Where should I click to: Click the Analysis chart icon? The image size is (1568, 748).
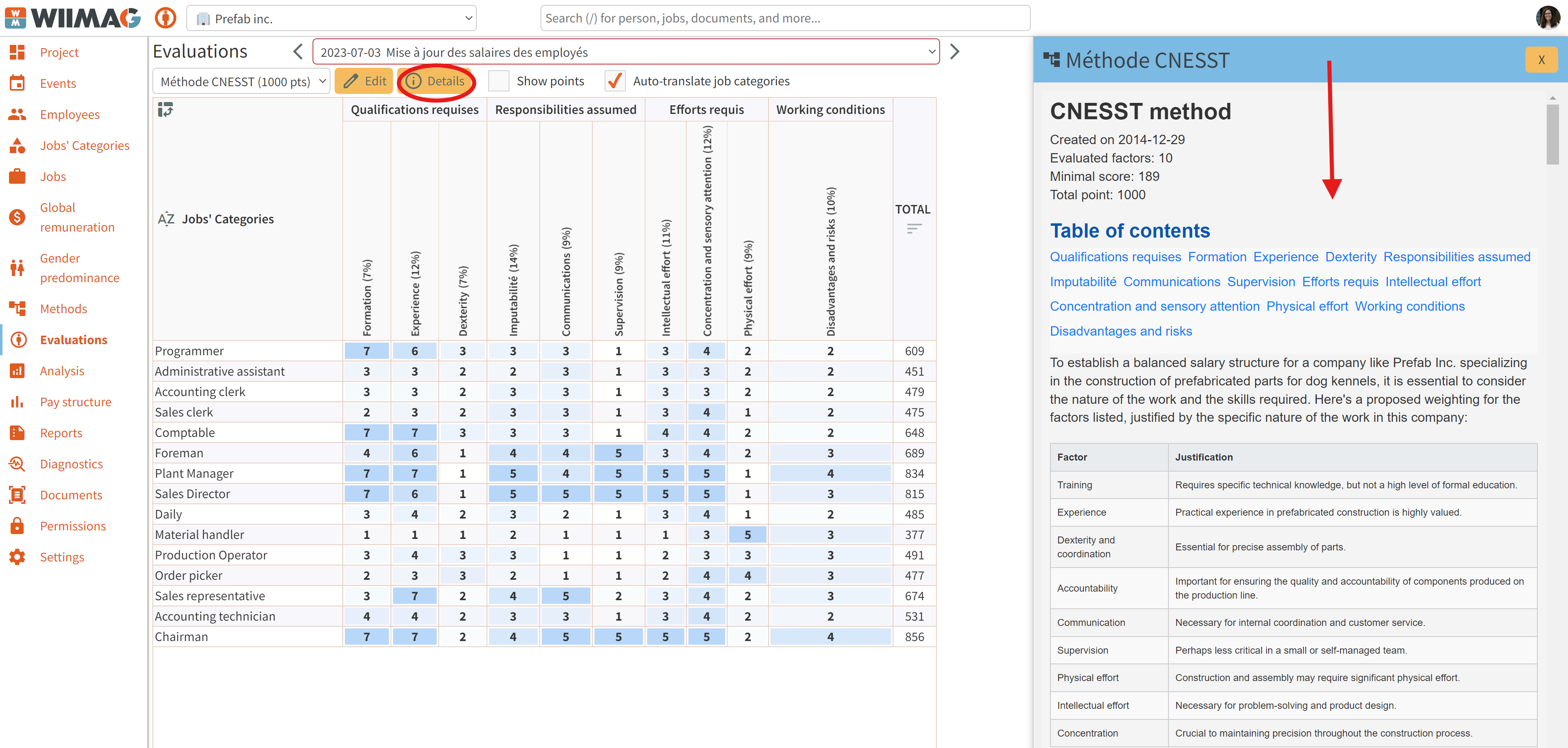(17, 370)
